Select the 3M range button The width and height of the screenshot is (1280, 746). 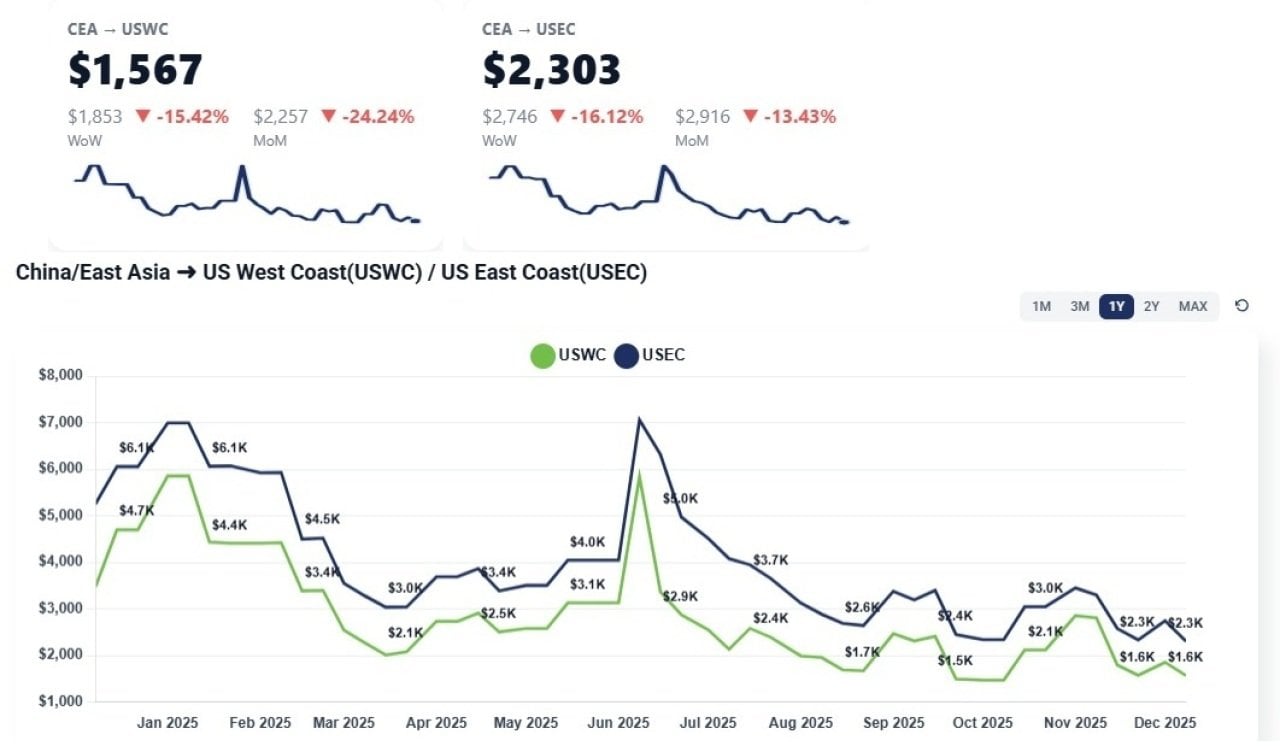pos(1079,307)
